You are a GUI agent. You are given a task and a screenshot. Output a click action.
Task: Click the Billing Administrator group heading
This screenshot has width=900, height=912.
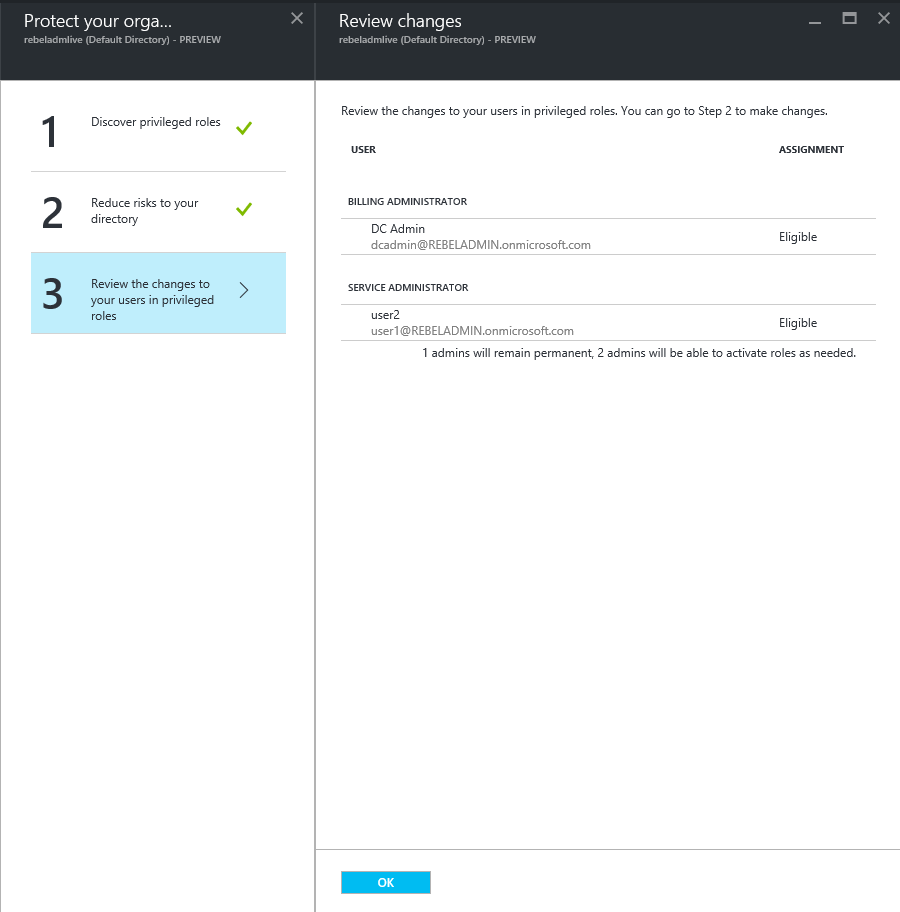tap(407, 201)
